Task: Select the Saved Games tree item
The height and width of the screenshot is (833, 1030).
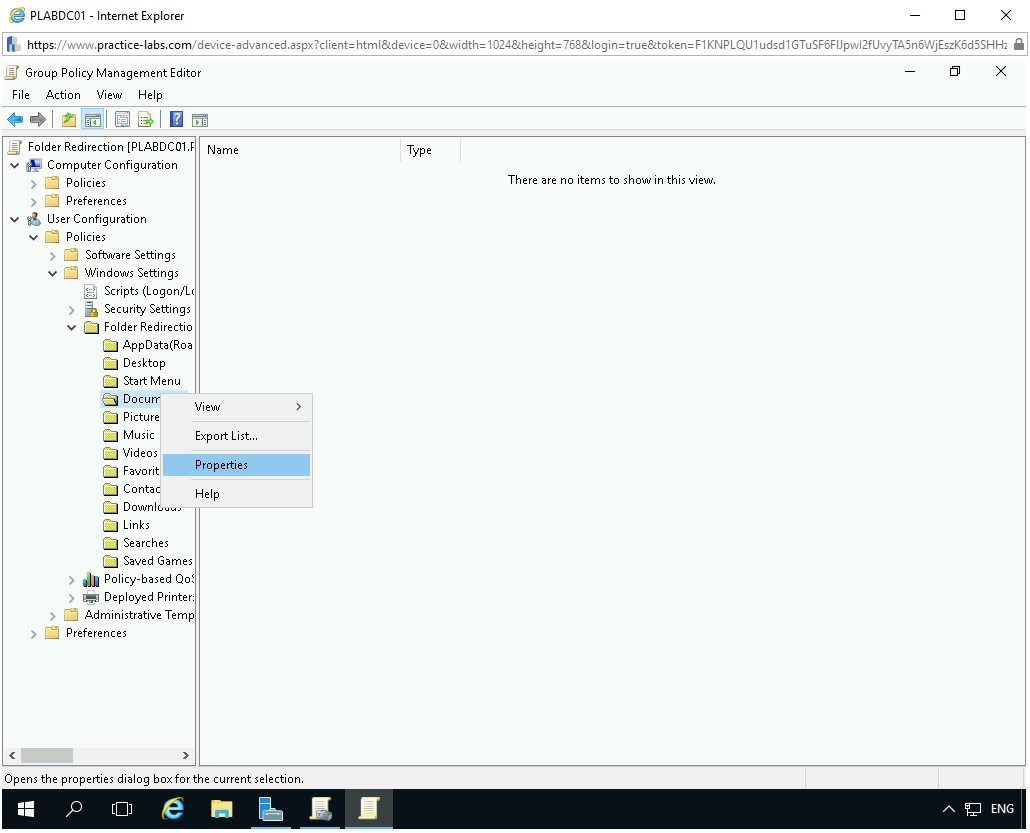Action: (x=157, y=560)
